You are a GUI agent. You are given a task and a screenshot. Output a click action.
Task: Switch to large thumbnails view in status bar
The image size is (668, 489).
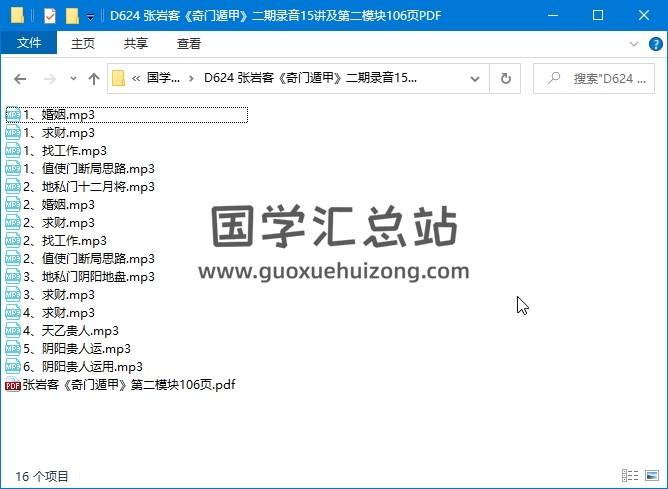coord(652,475)
